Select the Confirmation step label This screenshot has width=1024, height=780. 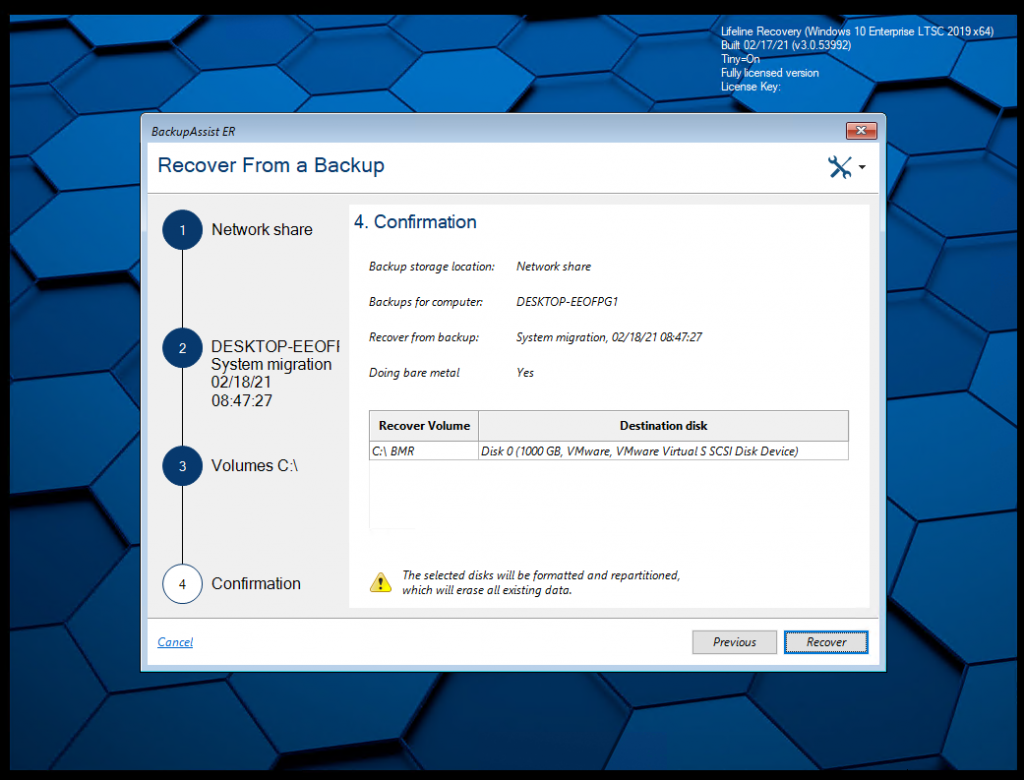click(255, 584)
